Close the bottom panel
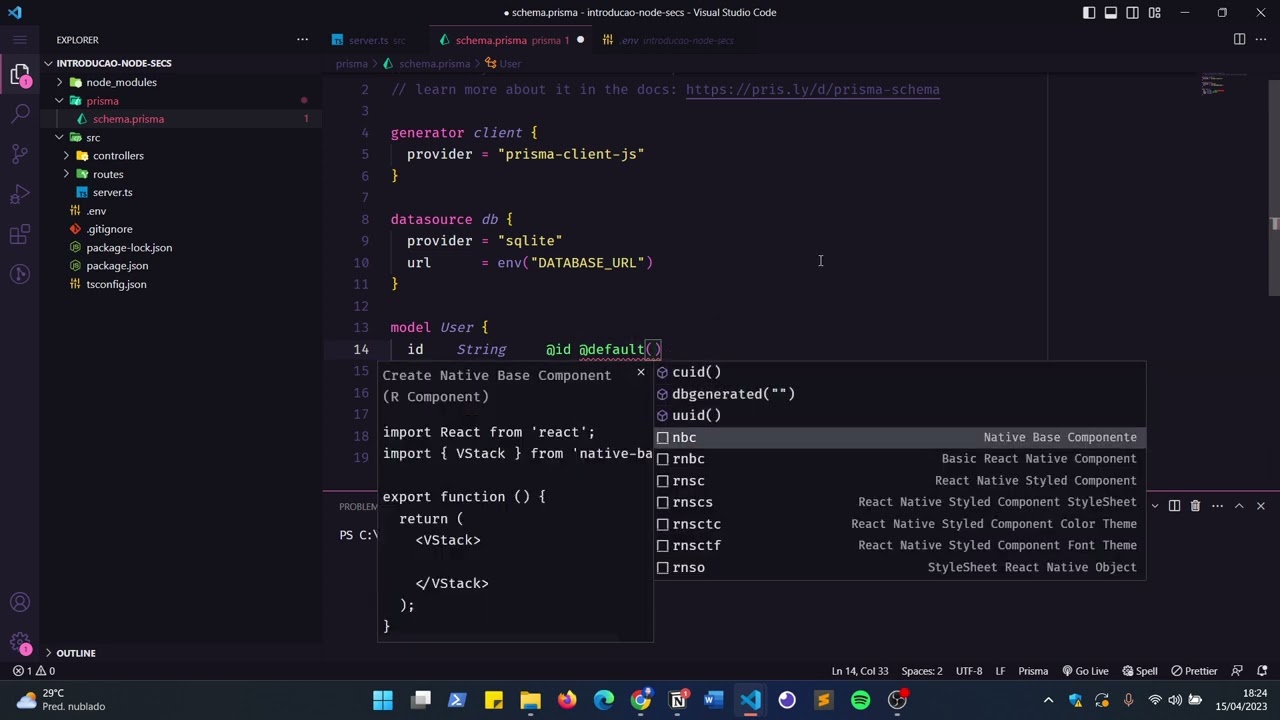 (1260, 506)
